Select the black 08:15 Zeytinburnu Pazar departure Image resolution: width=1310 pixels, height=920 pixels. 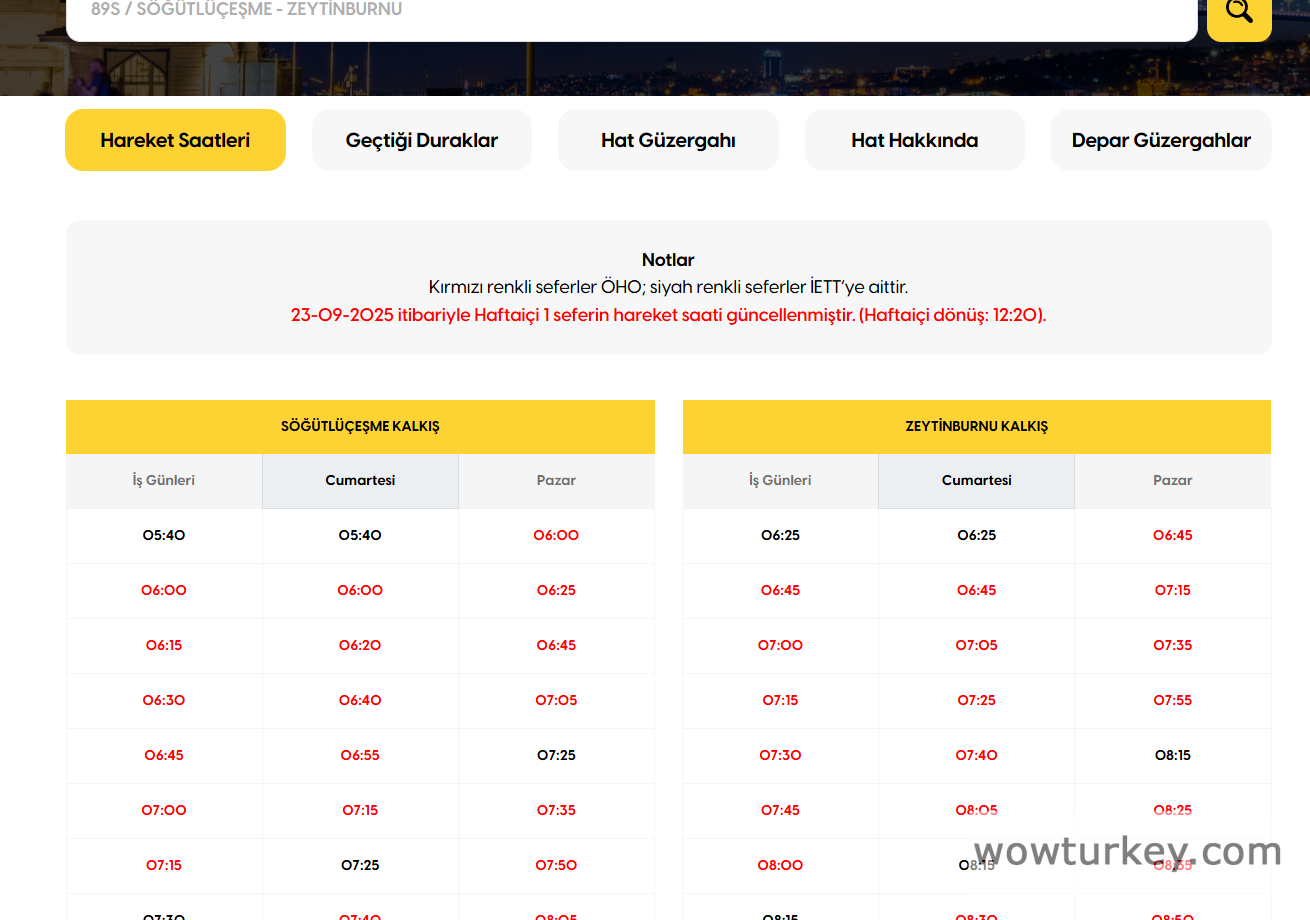tap(1172, 755)
